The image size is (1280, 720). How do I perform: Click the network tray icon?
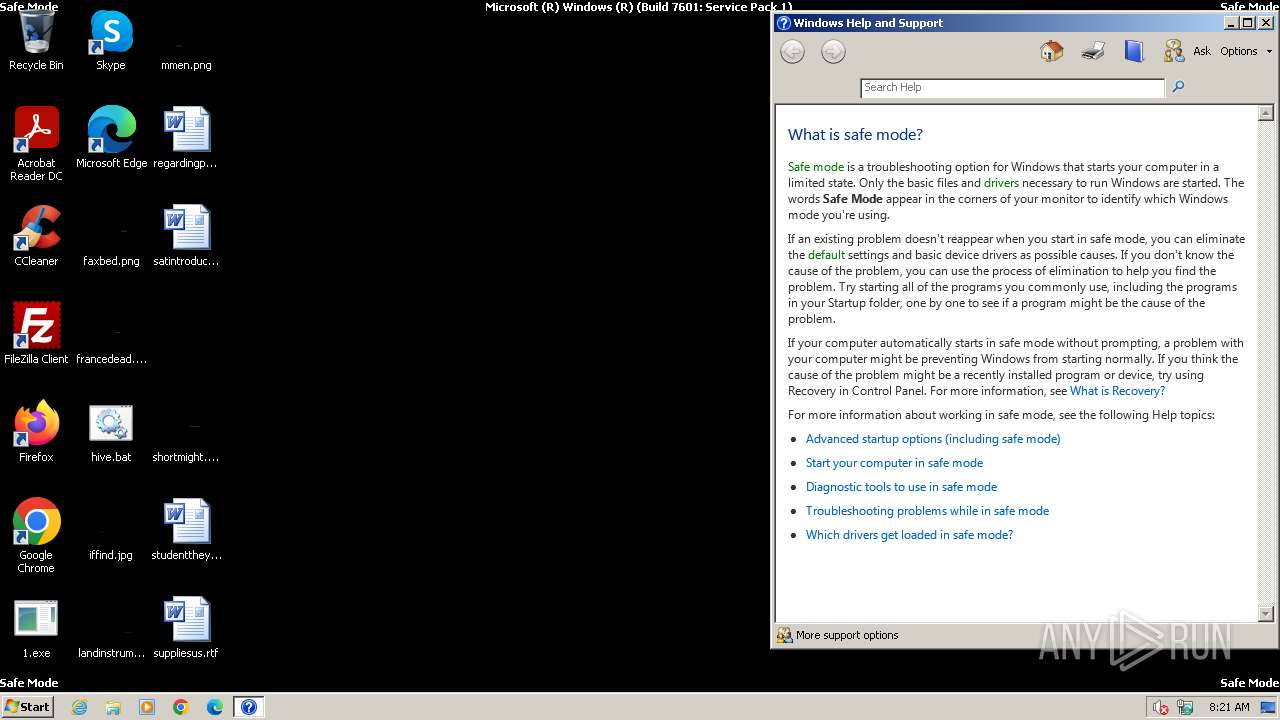coord(1185,707)
